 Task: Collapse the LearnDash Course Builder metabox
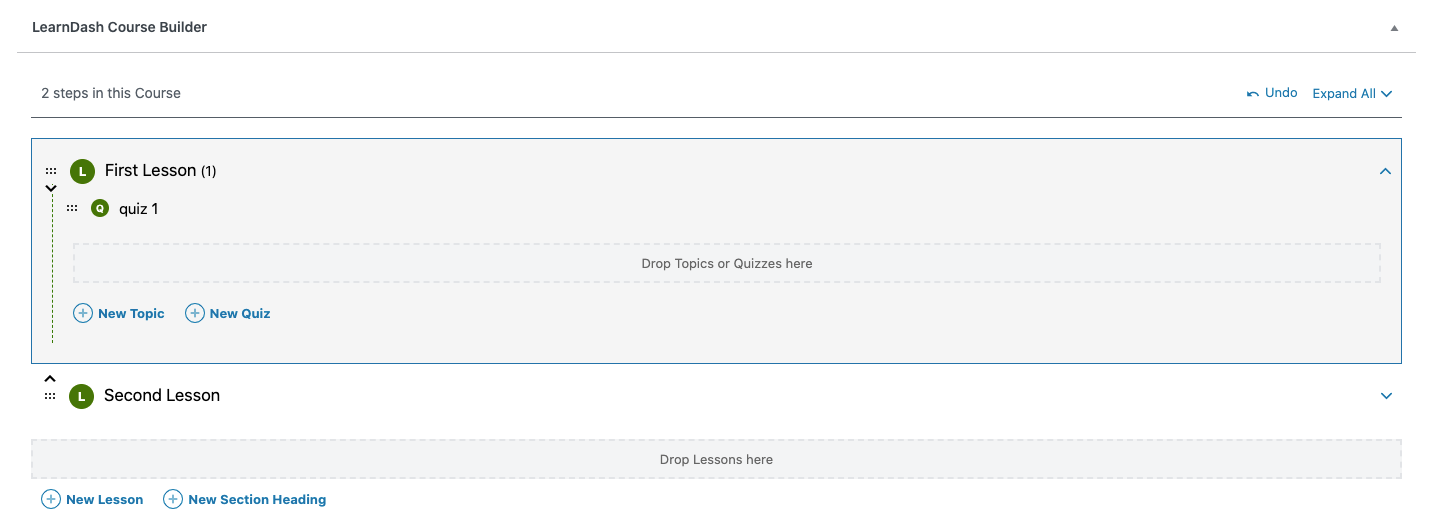tap(1394, 28)
